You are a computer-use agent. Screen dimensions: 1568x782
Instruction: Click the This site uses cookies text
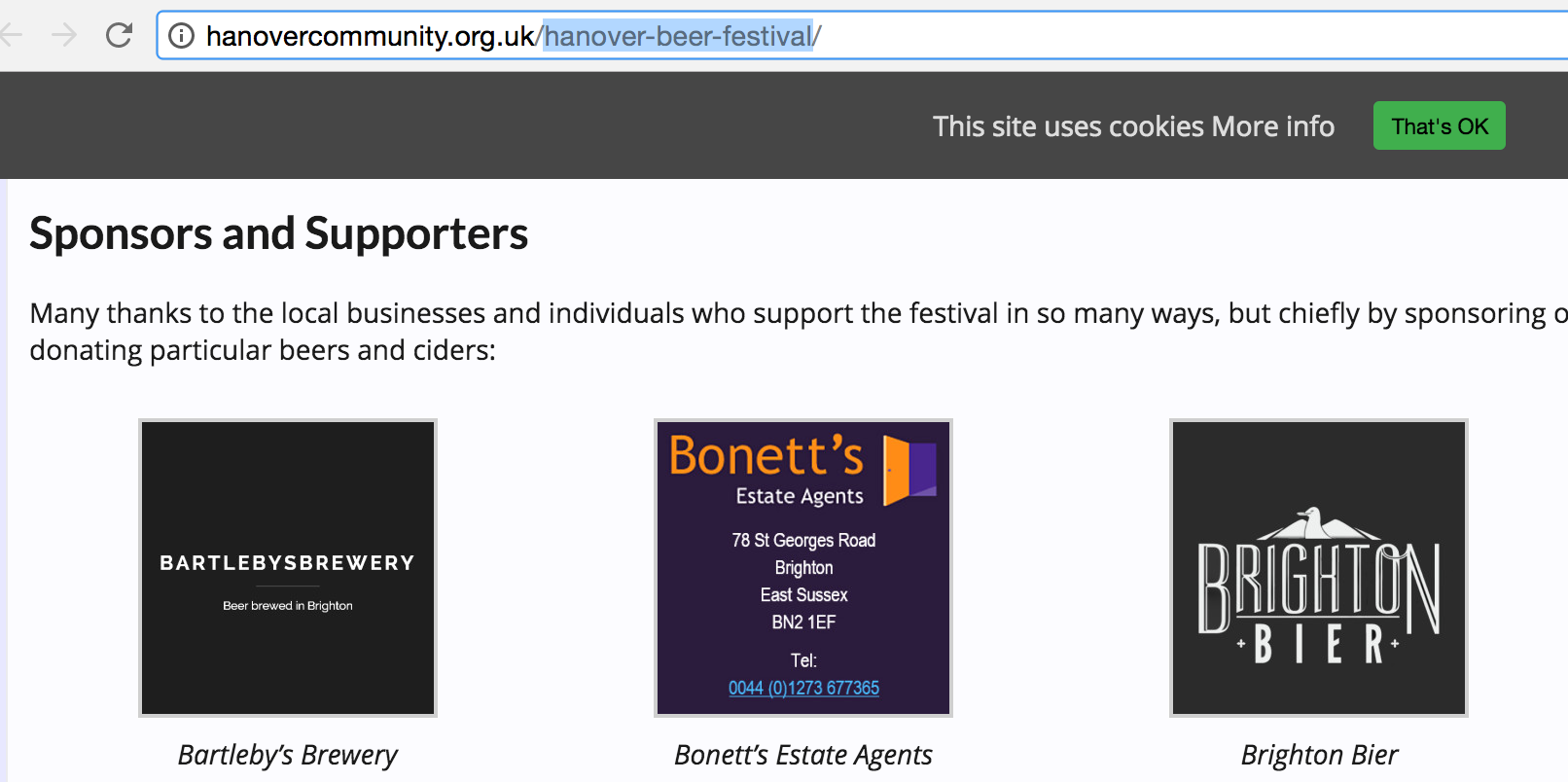click(x=1068, y=126)
